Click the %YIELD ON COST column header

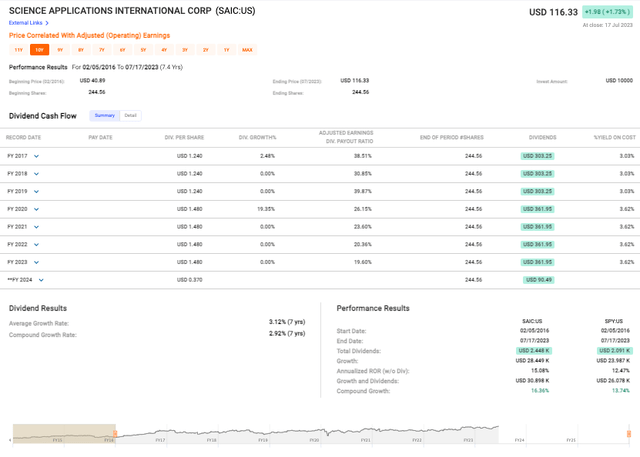(615, 138)
